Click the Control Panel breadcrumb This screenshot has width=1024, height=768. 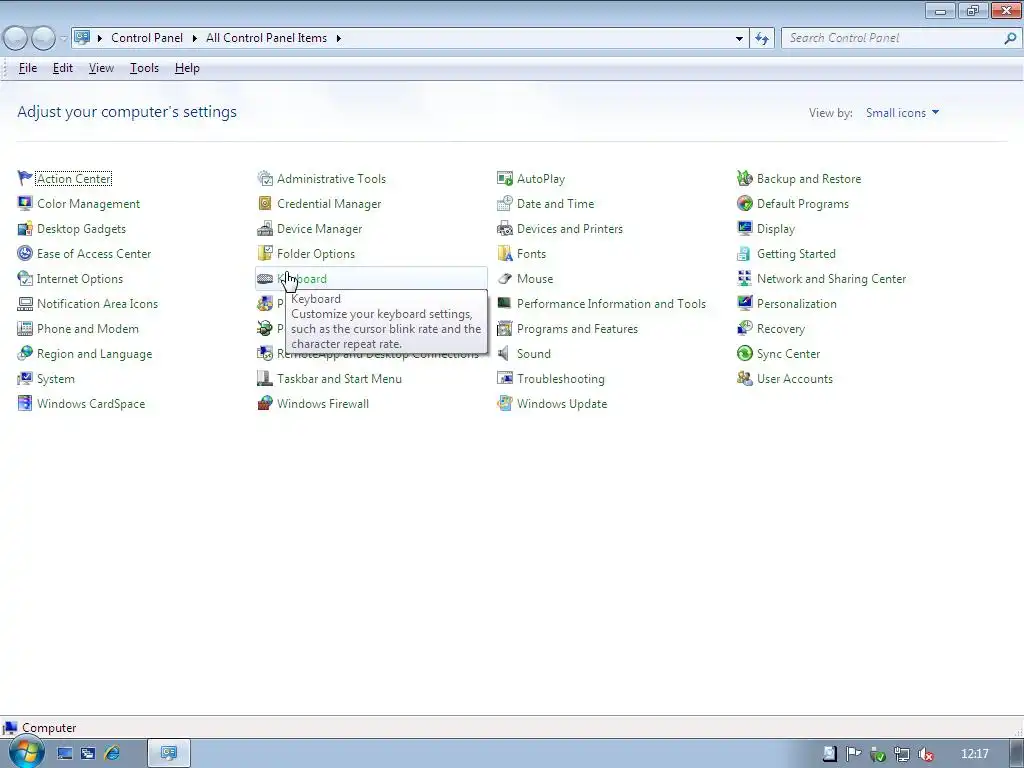click(147, 38)
